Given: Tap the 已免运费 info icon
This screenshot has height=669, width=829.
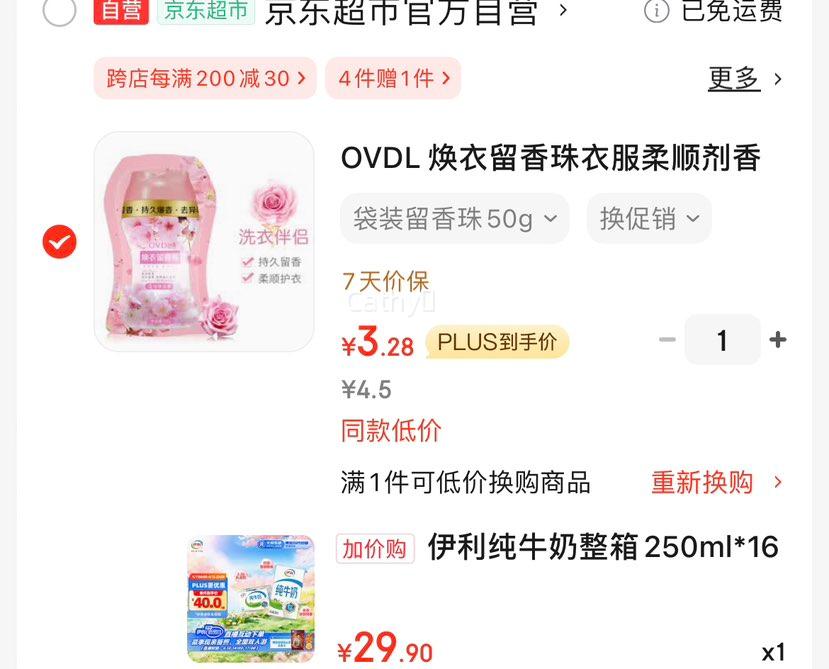Looking at the screenshot, I should tap(656, 11).
